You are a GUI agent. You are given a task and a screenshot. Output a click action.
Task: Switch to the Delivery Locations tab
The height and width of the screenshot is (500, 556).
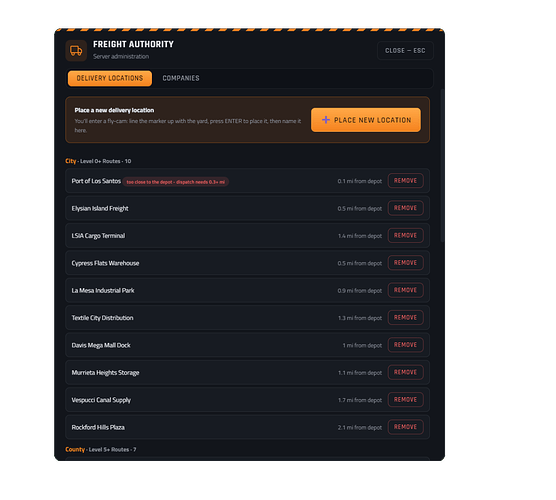[110, 78]
